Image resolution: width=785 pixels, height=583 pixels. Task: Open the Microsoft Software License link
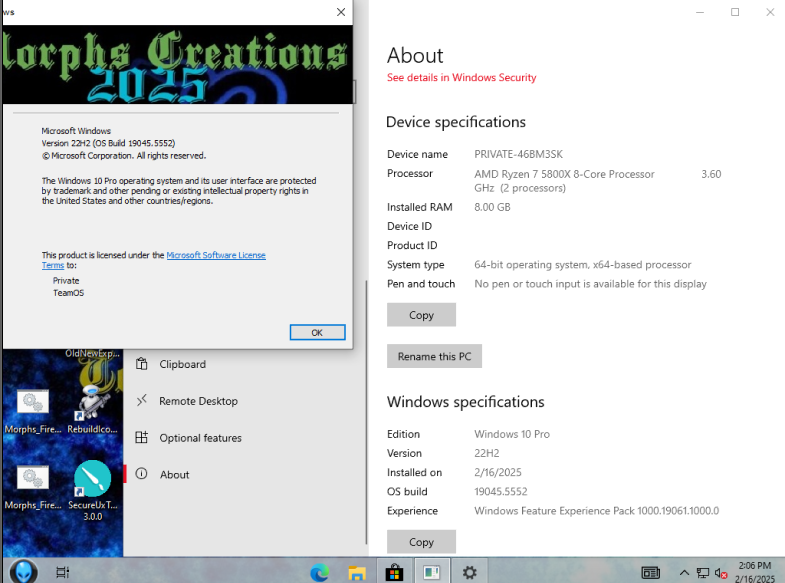click(x=216, y=255)
